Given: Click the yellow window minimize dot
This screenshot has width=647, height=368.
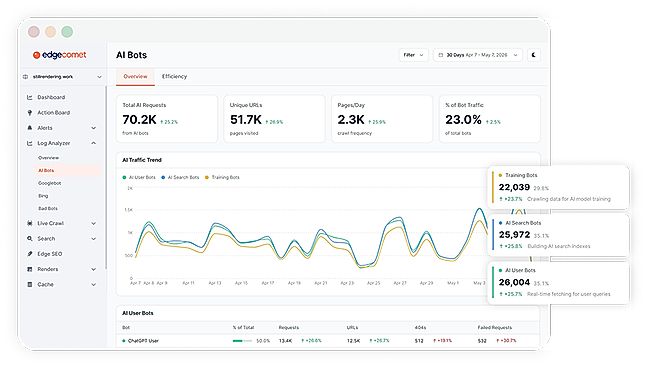Looking at the screenshot, I should click(x=50, y=32).
